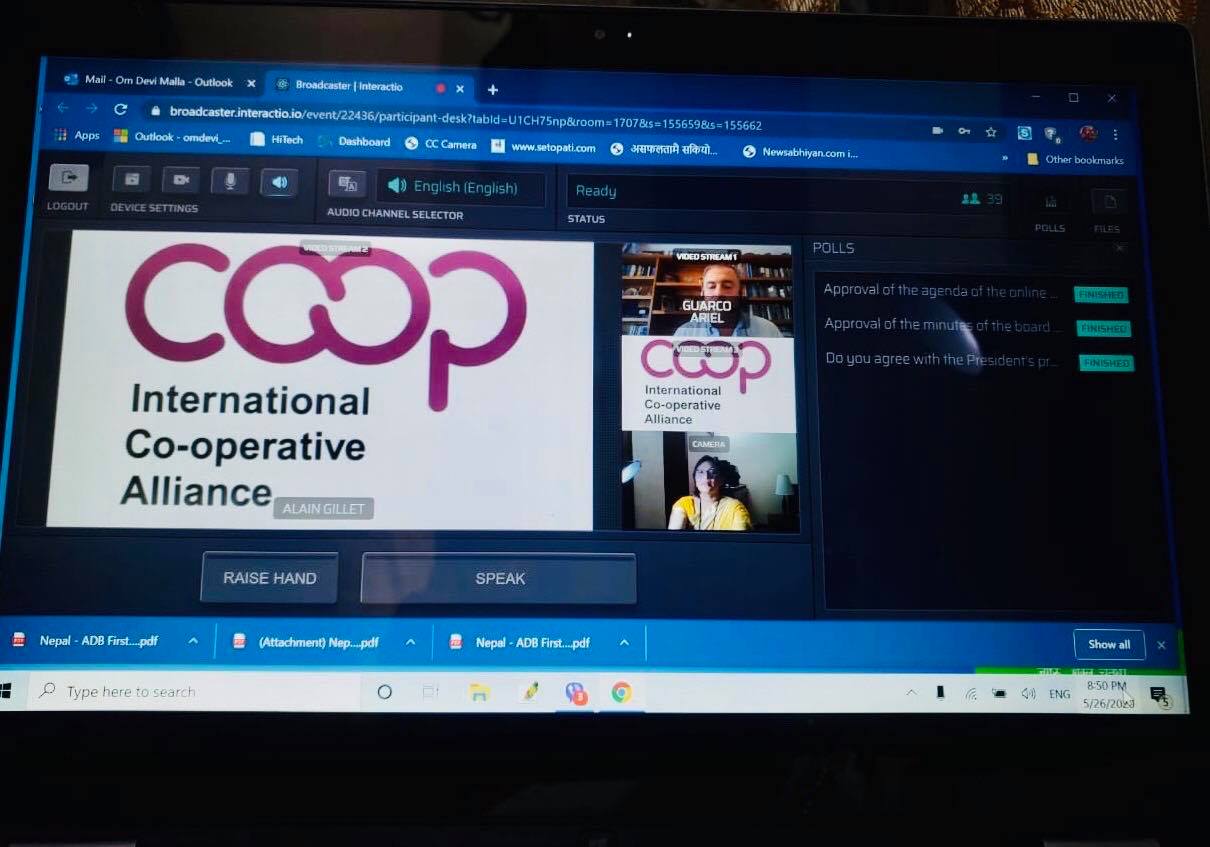Open a new browser tab

pos(492,90)
